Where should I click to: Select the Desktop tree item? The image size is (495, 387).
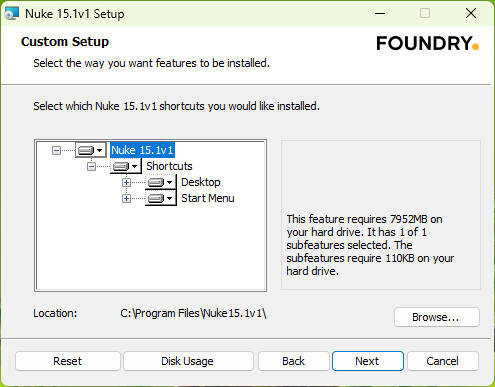201,182
